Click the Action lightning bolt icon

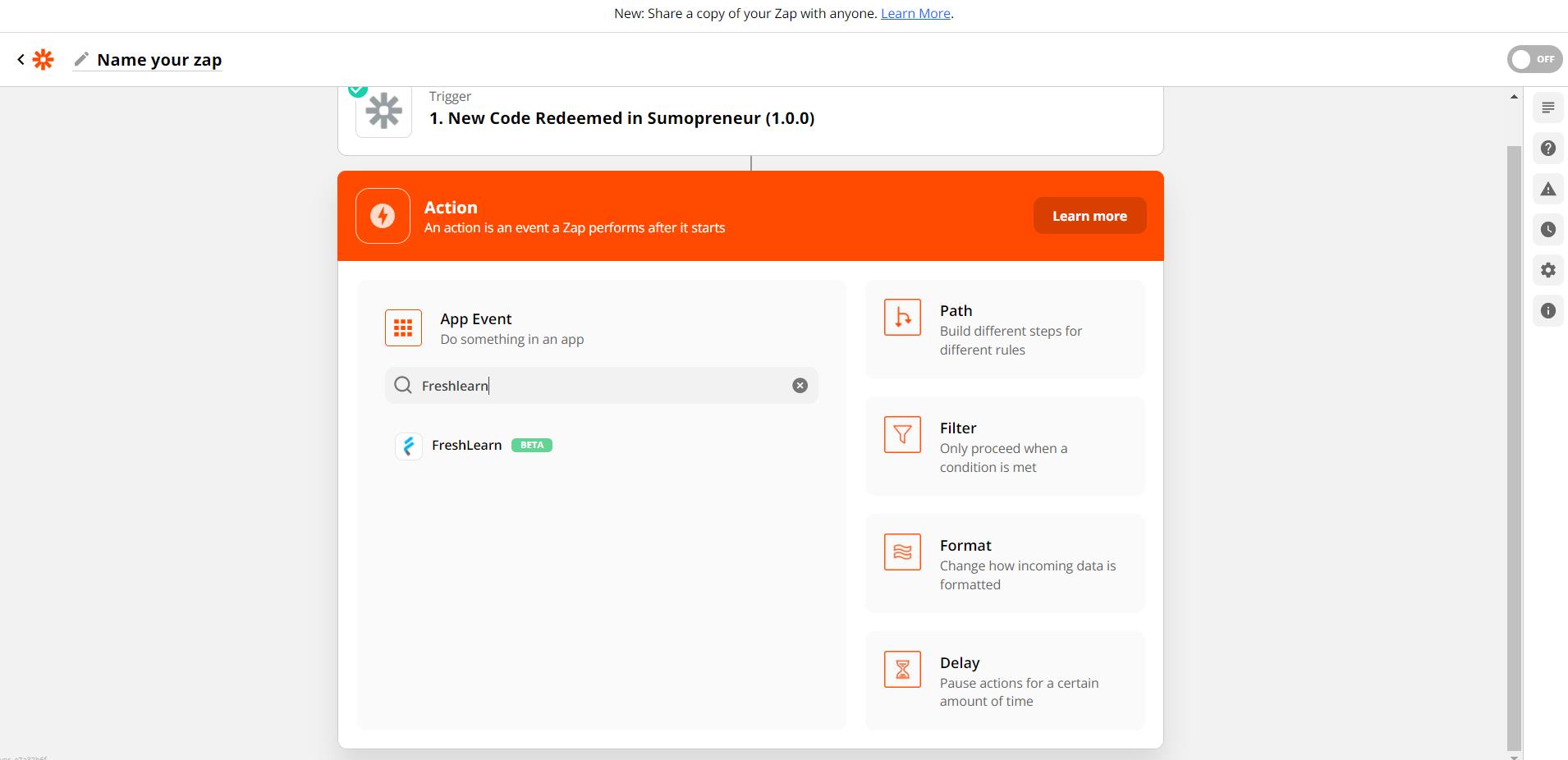[383, 216]
